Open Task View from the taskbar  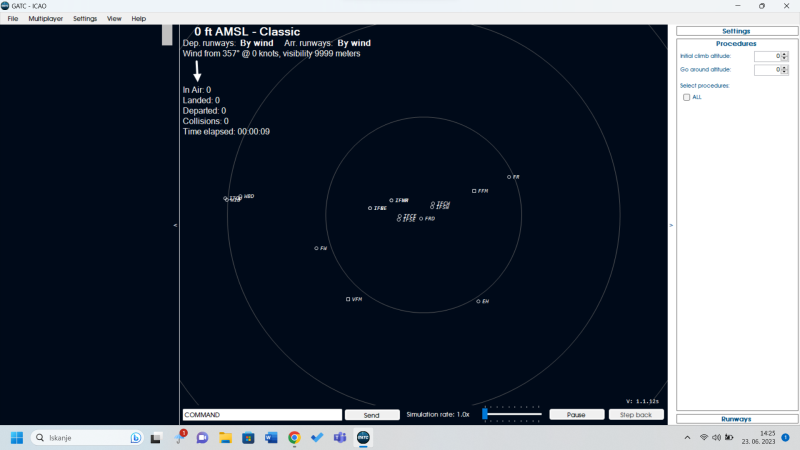(156, 438)
